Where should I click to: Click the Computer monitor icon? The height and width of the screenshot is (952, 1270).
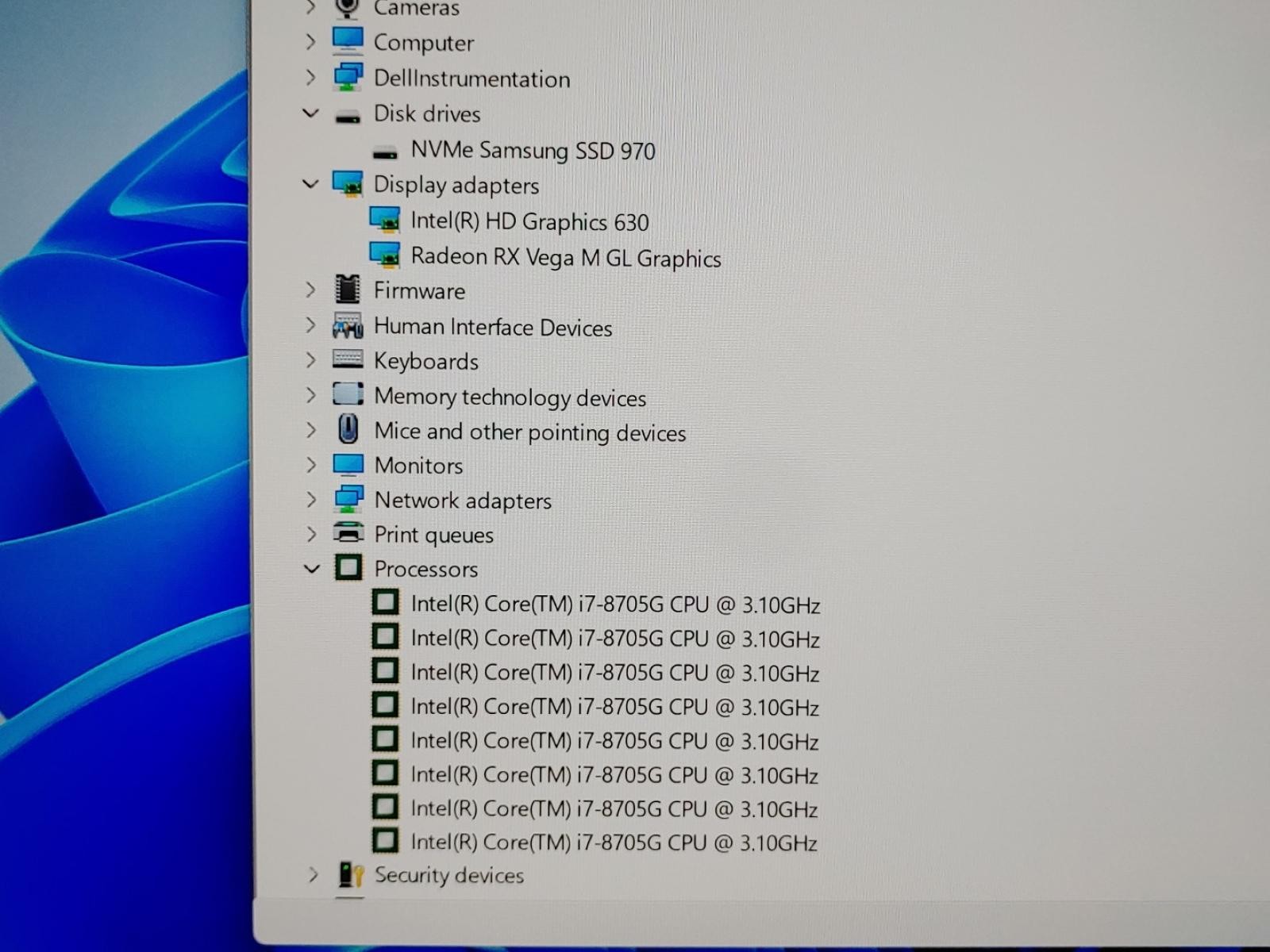348,41
